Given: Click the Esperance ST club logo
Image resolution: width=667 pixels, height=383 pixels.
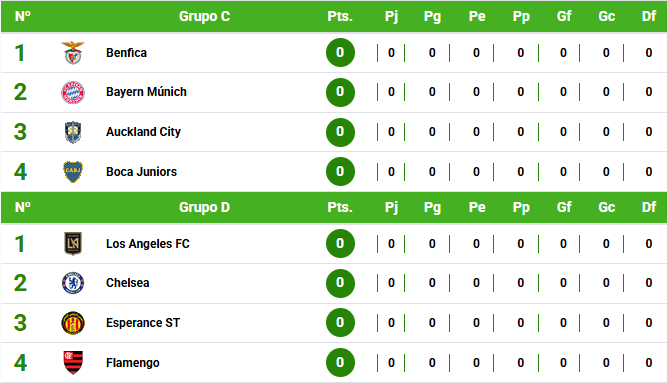Looking at the screenshot, I should pyautogui.click(x=73, y=323).
